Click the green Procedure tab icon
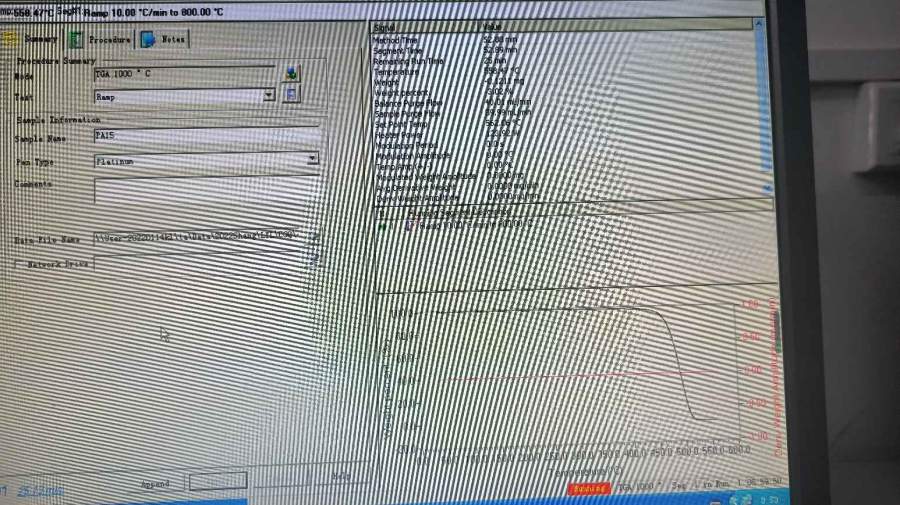Image resolution: width=900 pixels, height=505 pixels. pos(75,40)
